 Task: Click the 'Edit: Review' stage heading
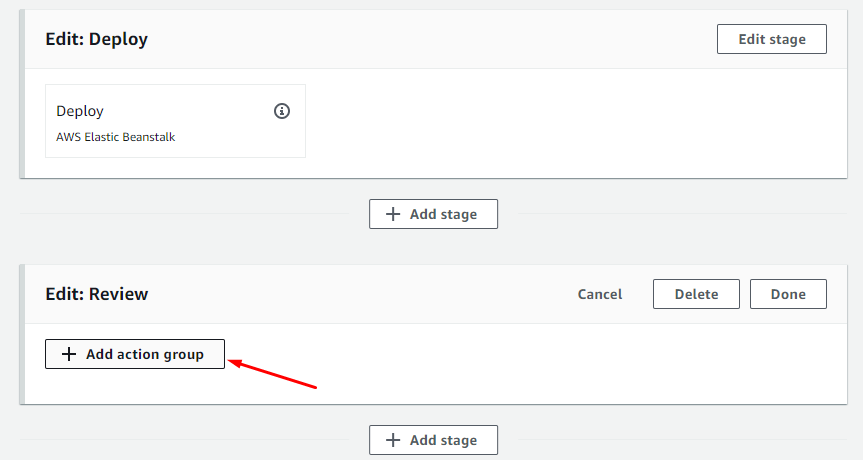97,294
